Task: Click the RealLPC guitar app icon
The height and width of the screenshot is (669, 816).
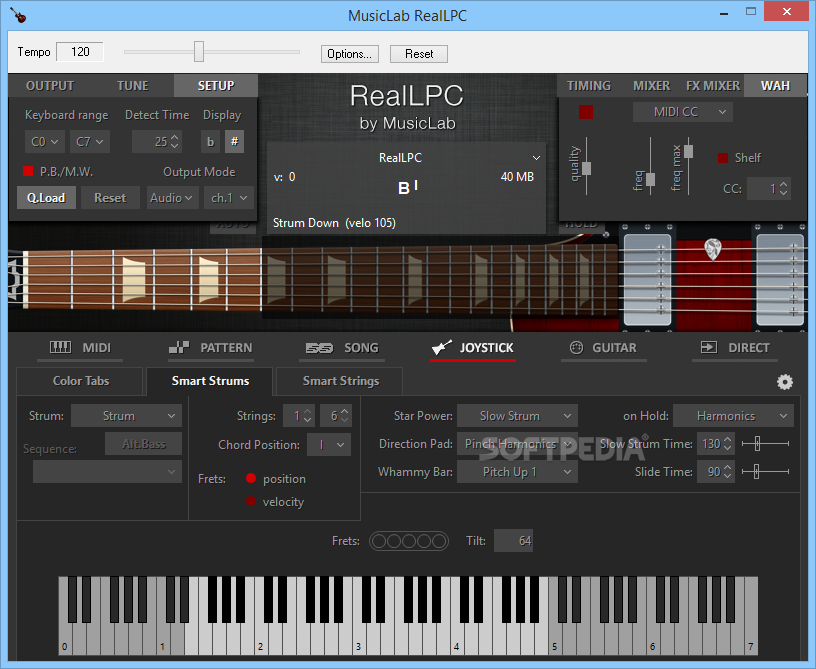Action: tap(18, 15)
